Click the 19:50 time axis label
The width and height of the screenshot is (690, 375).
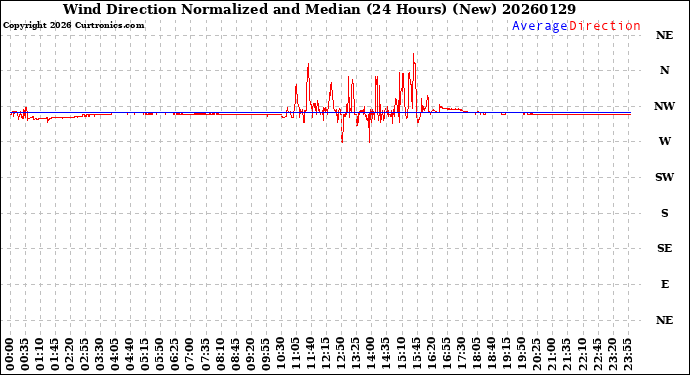(x=521, y=355)
